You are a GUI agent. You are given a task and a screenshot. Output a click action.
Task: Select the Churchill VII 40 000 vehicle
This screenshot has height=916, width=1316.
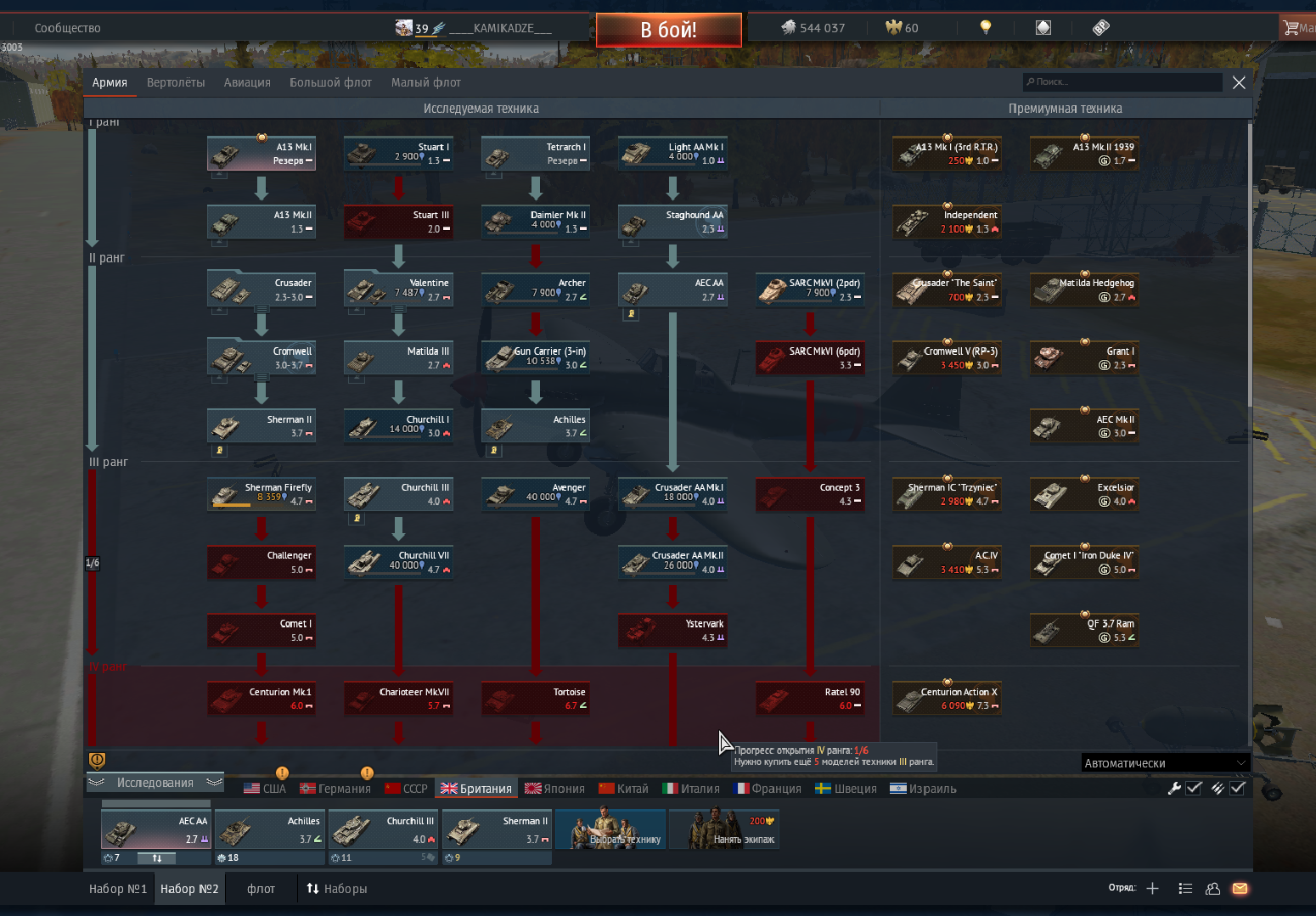point(398,562)
